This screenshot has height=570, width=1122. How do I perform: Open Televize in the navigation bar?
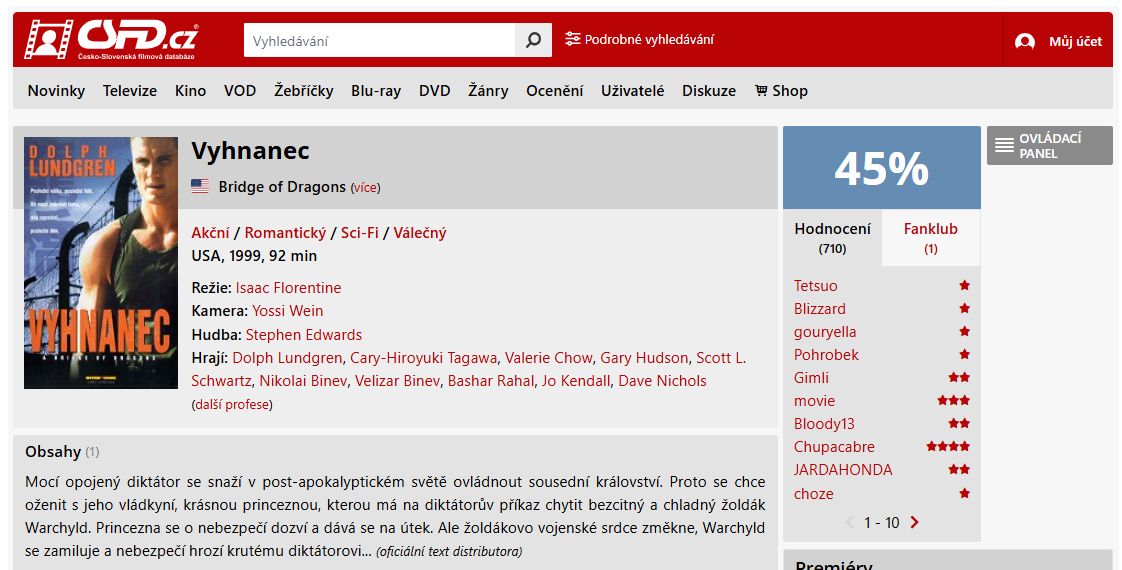tap(130, 90)
